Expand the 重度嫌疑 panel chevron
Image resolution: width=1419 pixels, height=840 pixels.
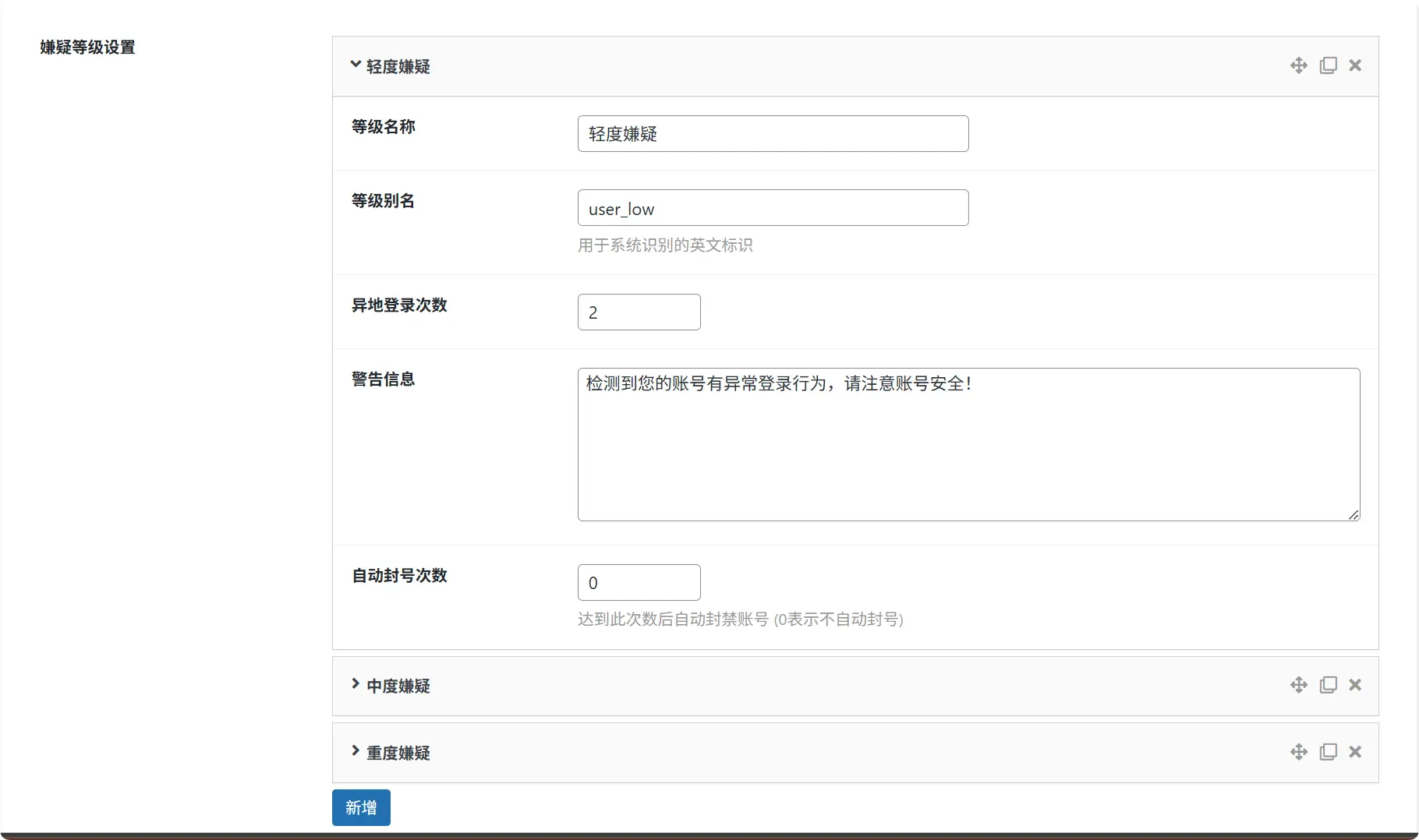coord(356,751)
